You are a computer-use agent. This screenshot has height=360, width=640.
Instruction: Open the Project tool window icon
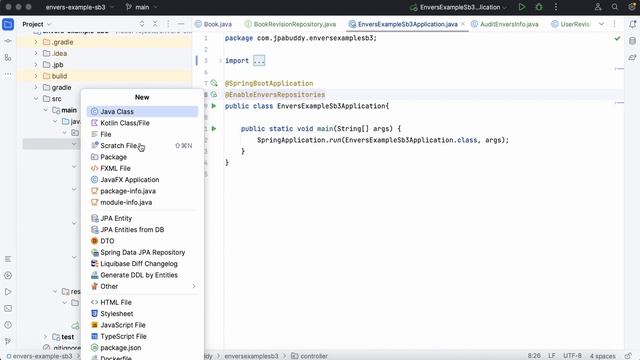(x=8, y=24)
